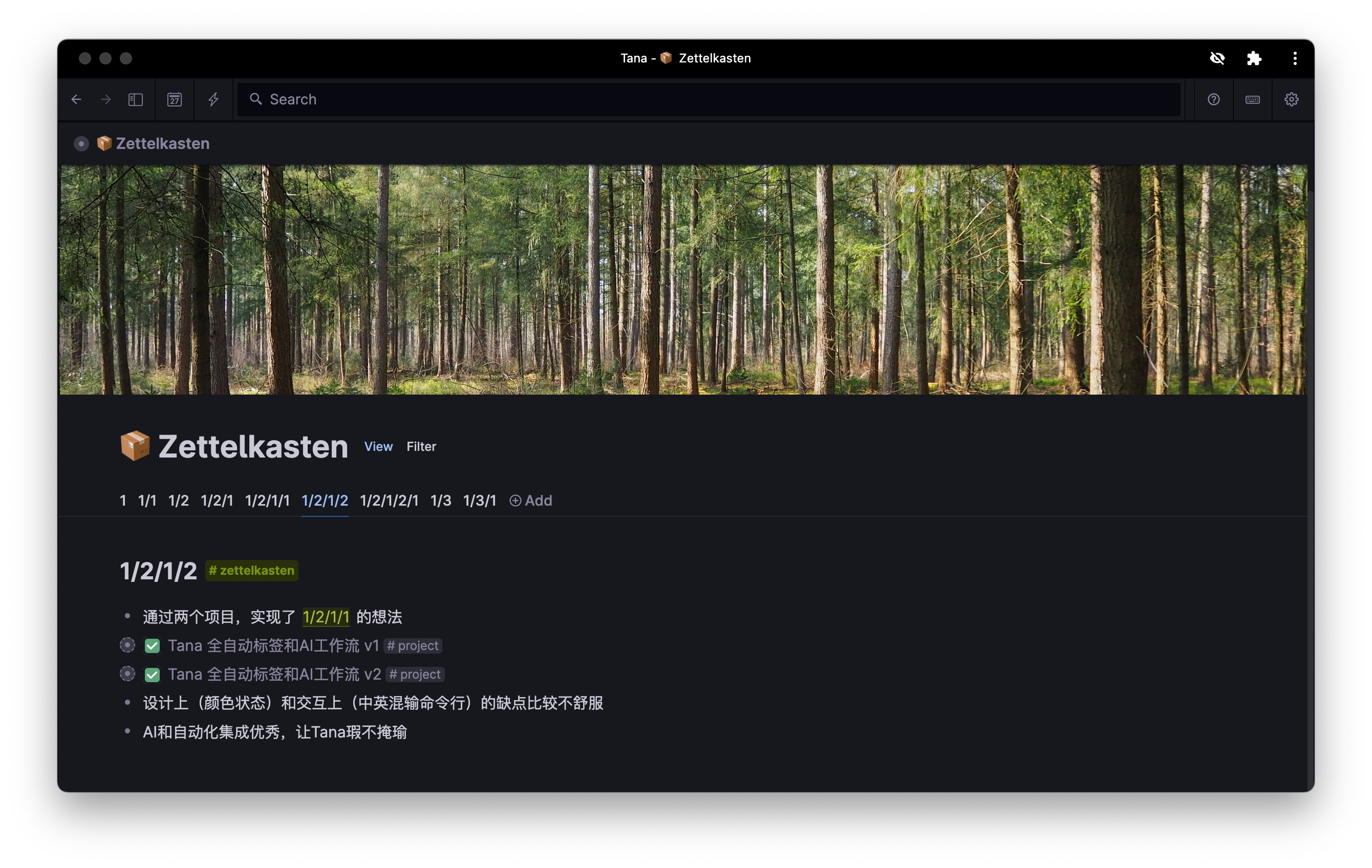Viewport: 1372px width, 868px height.
Task: Click the Zettelkasten breadcrumb title
Action: click(x=162, y=143)
